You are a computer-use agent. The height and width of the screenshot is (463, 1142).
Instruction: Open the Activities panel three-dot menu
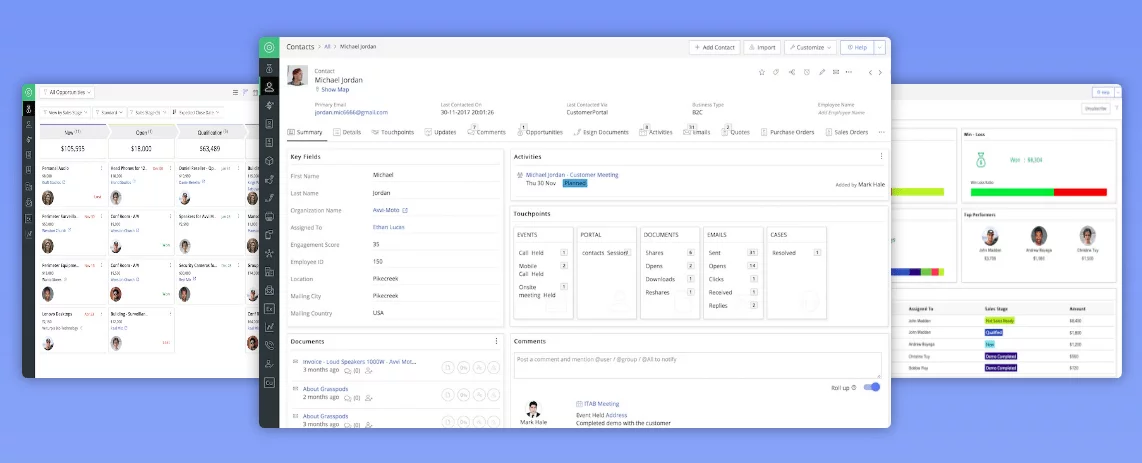(x=881, y=156)
